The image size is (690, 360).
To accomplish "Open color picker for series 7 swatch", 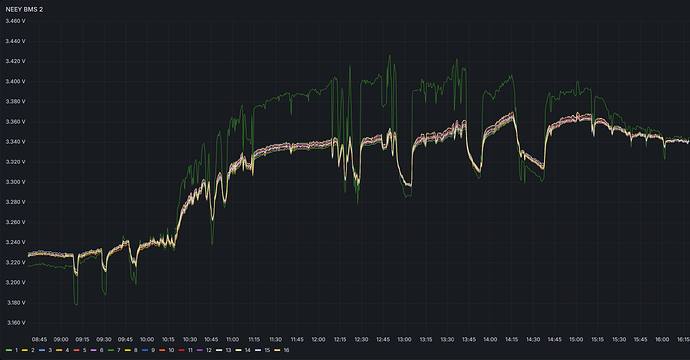I will (x=110, y=350).
